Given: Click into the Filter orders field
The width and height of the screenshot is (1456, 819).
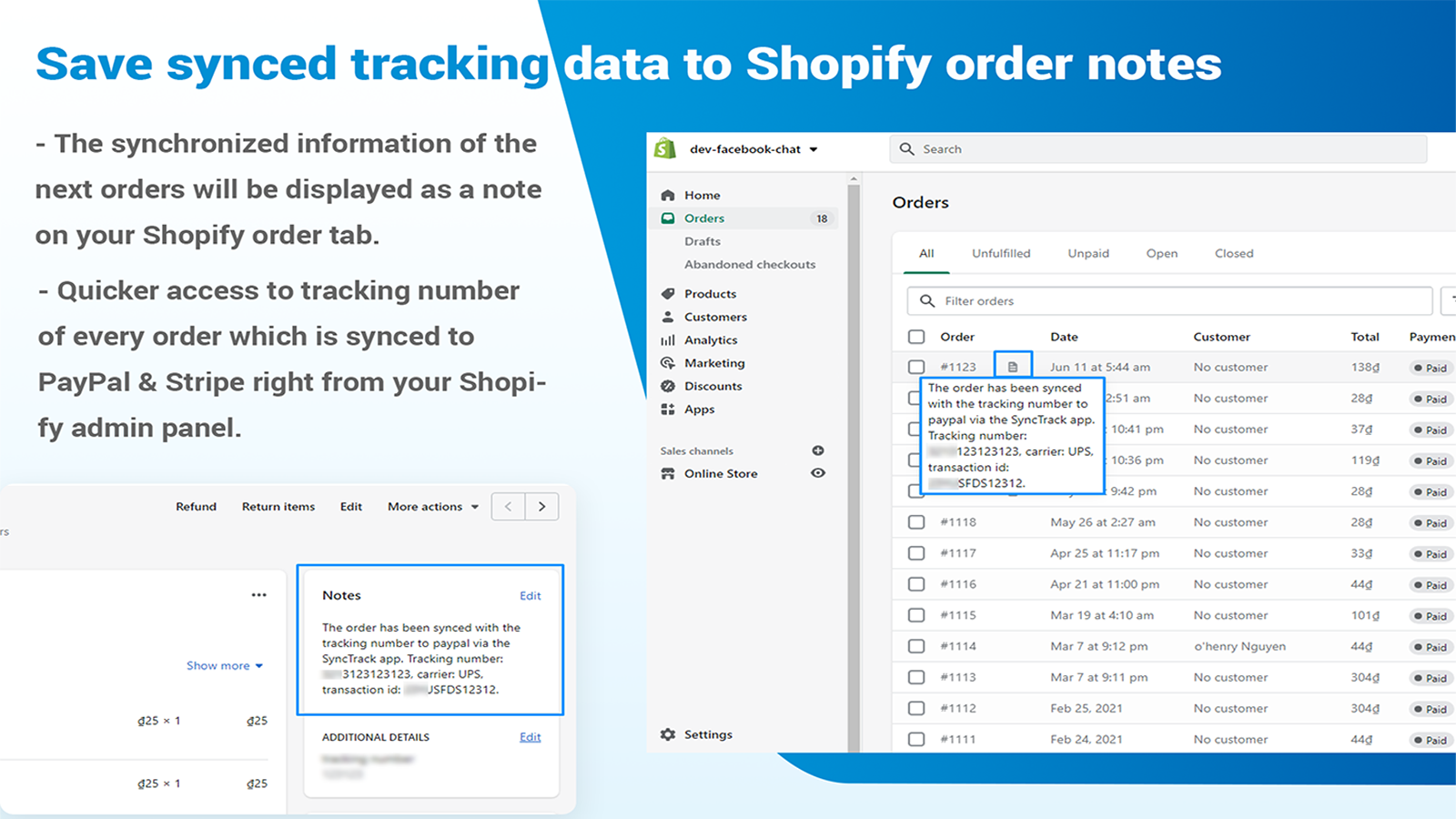Looking at the screenshot, I should 1170,301.
